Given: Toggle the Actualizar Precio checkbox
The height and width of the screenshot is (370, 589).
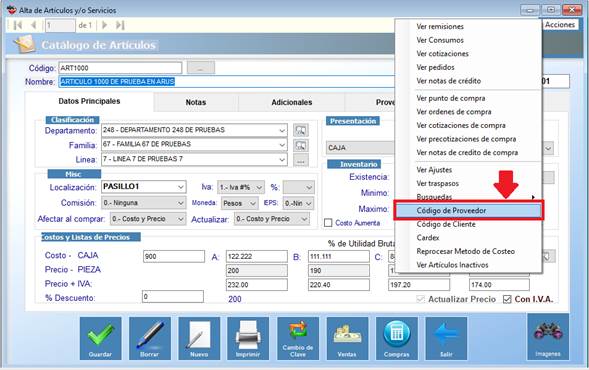Looking at the screenshot, I should (420, 299).
